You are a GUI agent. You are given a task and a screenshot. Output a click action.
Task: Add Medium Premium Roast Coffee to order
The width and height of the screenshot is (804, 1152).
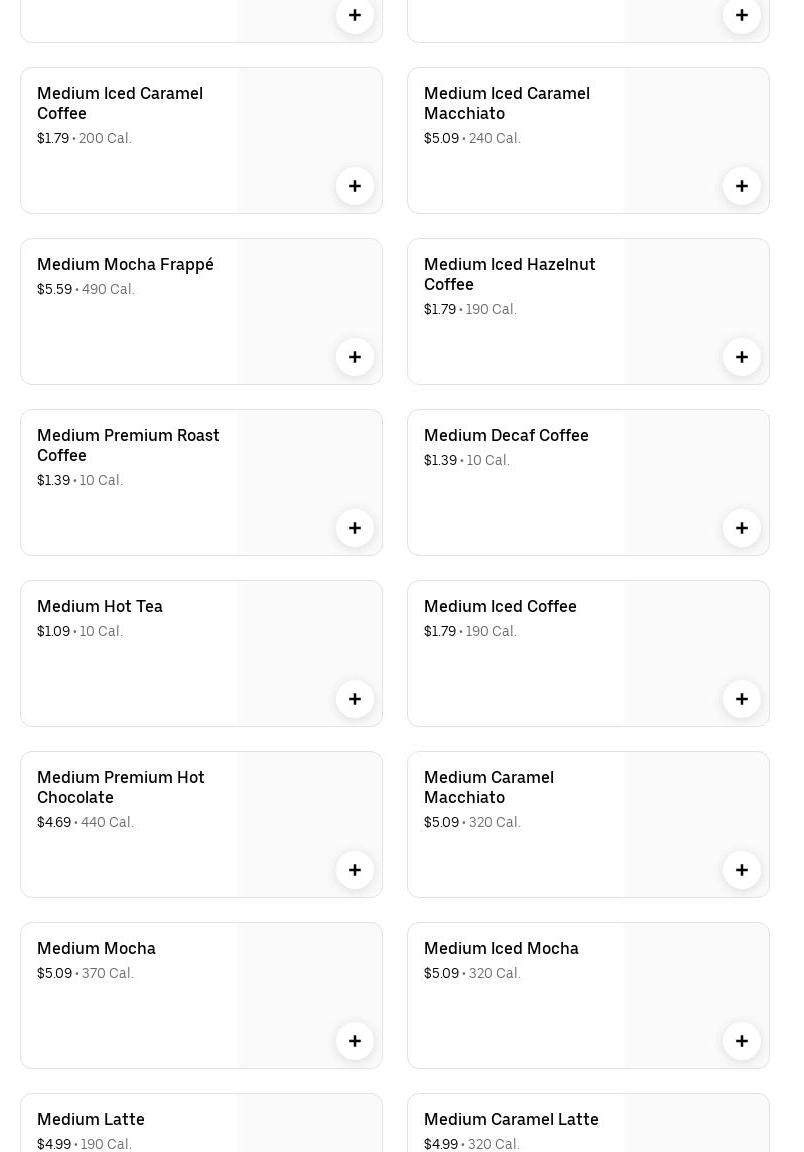(x=355, y=528)
